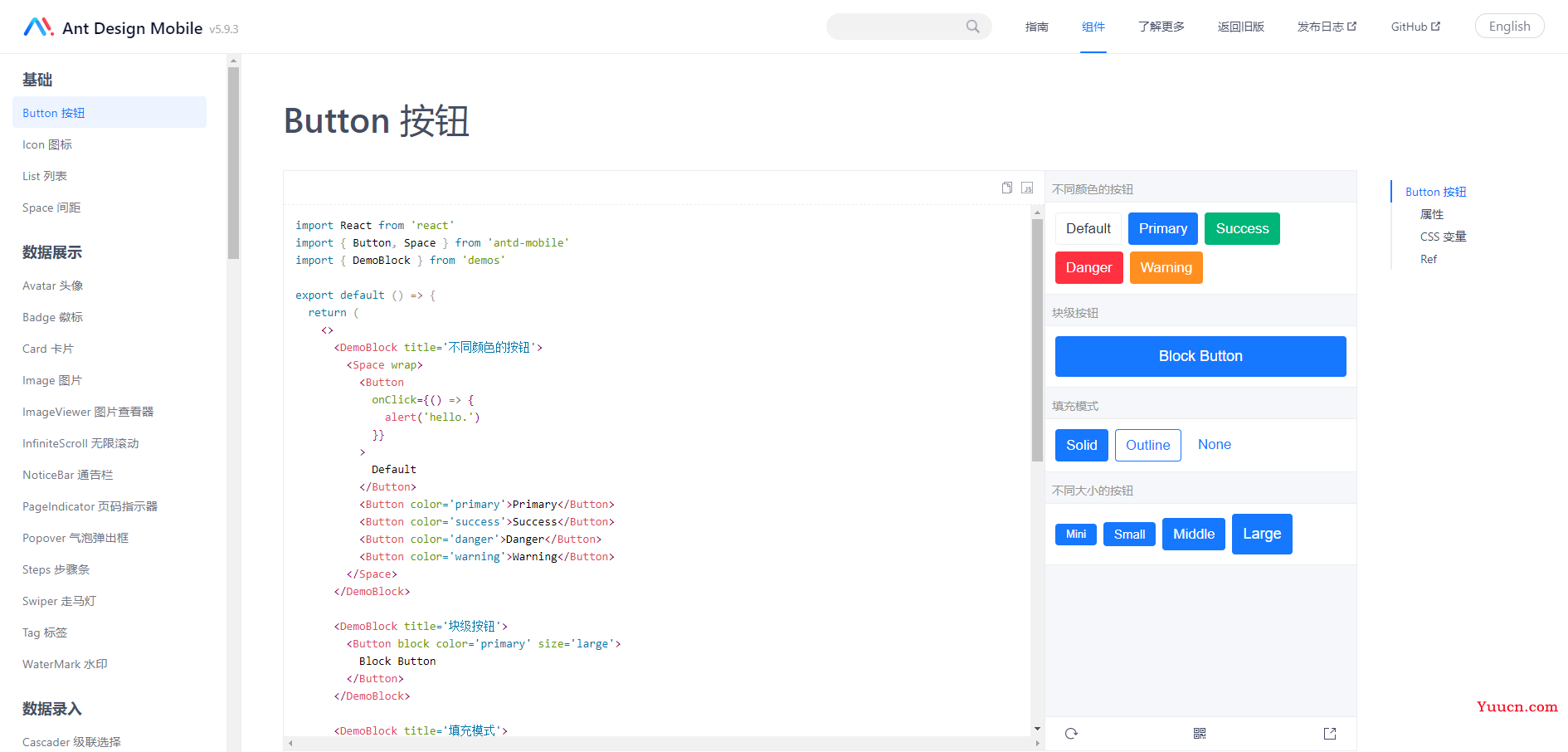Click the search input field

point(908,27)
